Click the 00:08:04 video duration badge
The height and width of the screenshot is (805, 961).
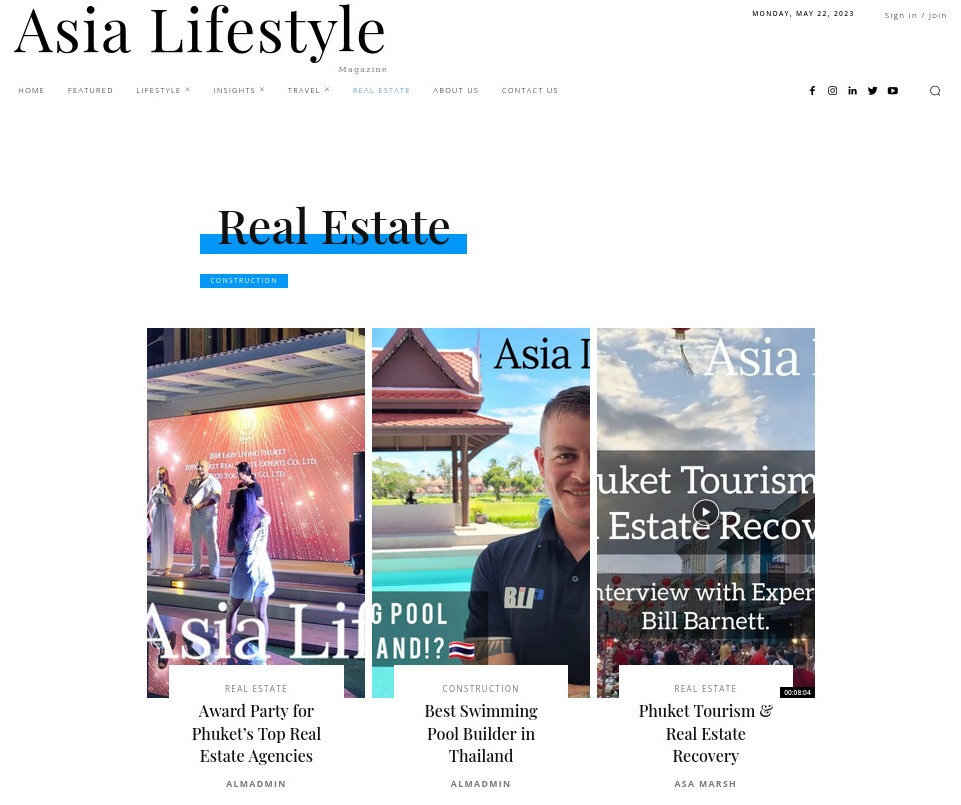tap(797, 692)
